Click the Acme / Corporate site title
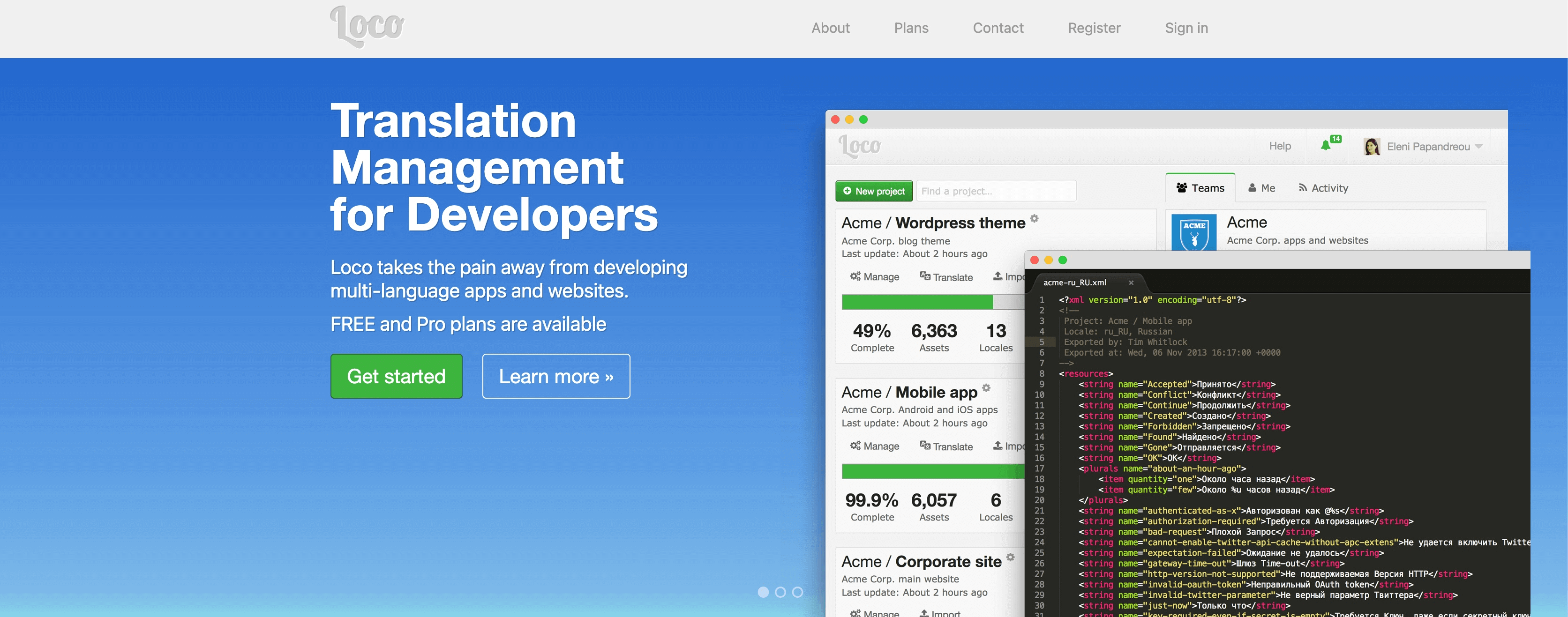1568x617 pixels. coord(921,562)
